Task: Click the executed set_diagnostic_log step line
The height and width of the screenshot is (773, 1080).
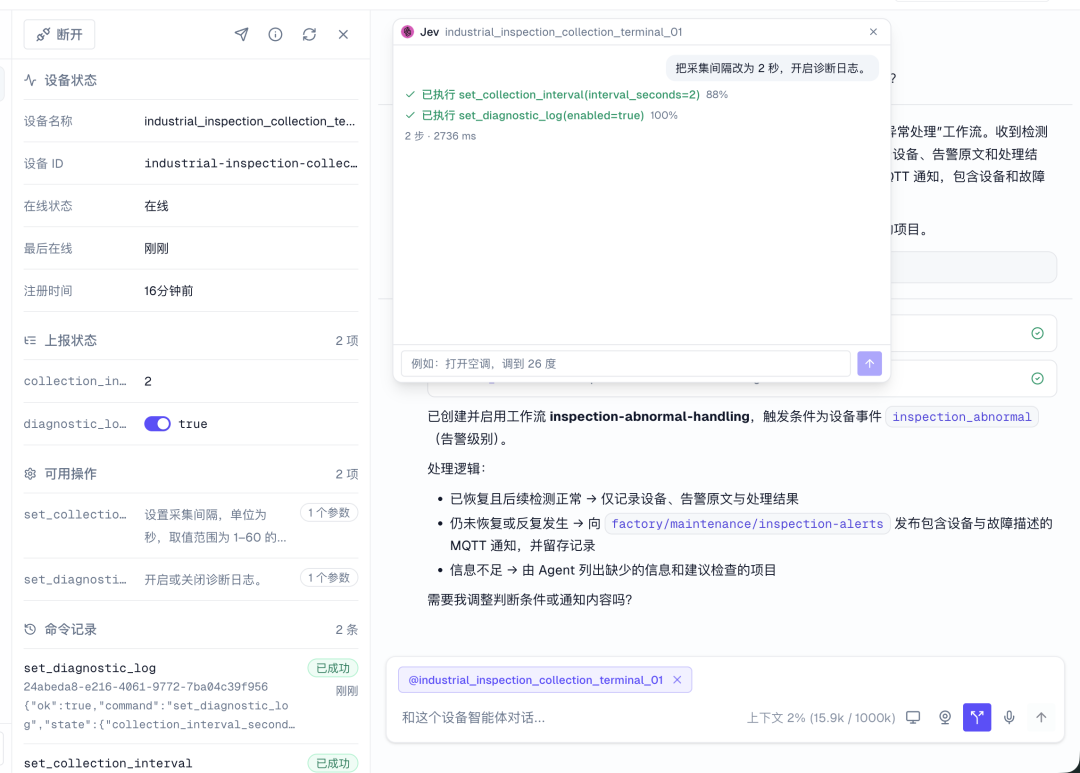Action: tap(541, 115)
